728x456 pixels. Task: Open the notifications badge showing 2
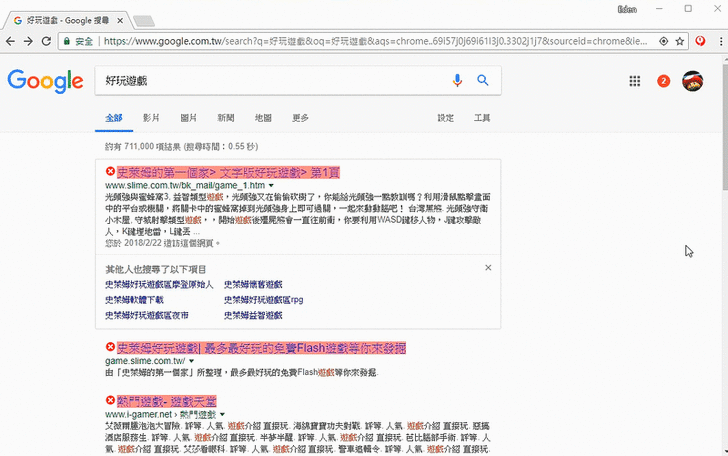pos(664,81)
